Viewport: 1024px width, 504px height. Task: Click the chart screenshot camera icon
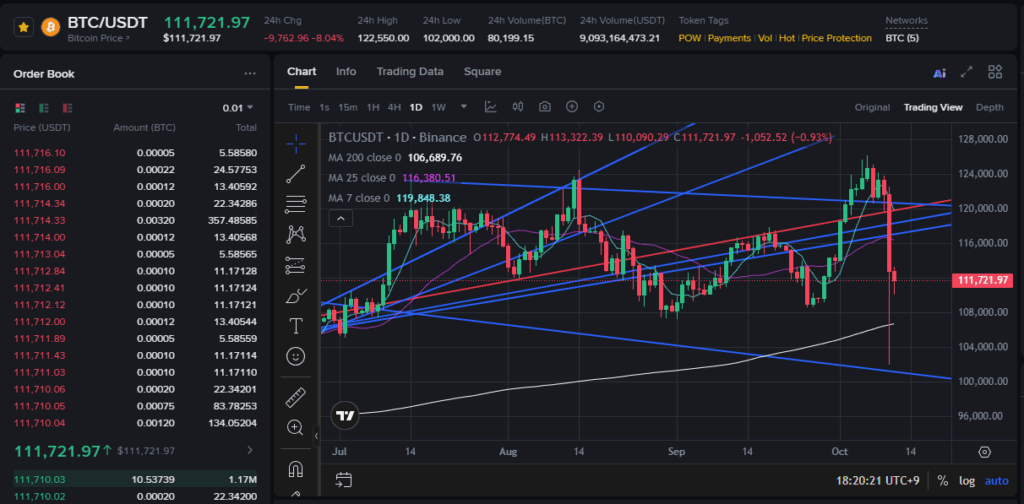click(545, 107)
